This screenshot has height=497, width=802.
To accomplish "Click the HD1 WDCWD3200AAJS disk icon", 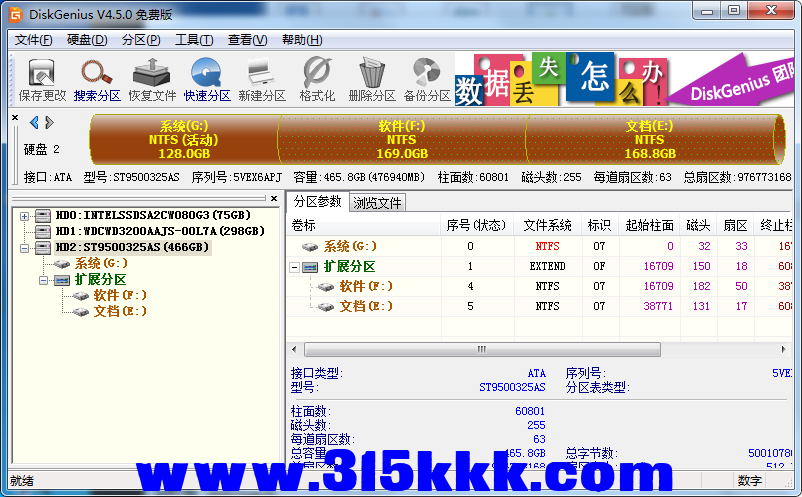I will [43, 232].
